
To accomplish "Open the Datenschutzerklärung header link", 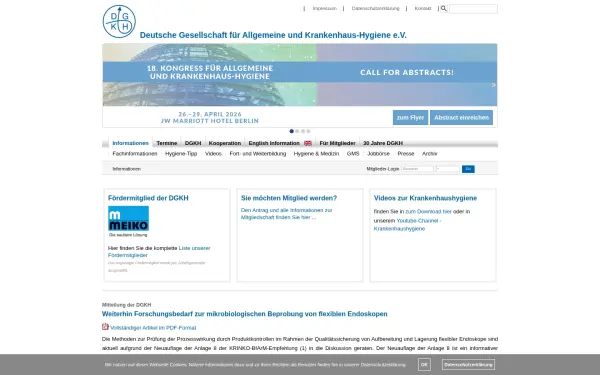I will [375, 8].
